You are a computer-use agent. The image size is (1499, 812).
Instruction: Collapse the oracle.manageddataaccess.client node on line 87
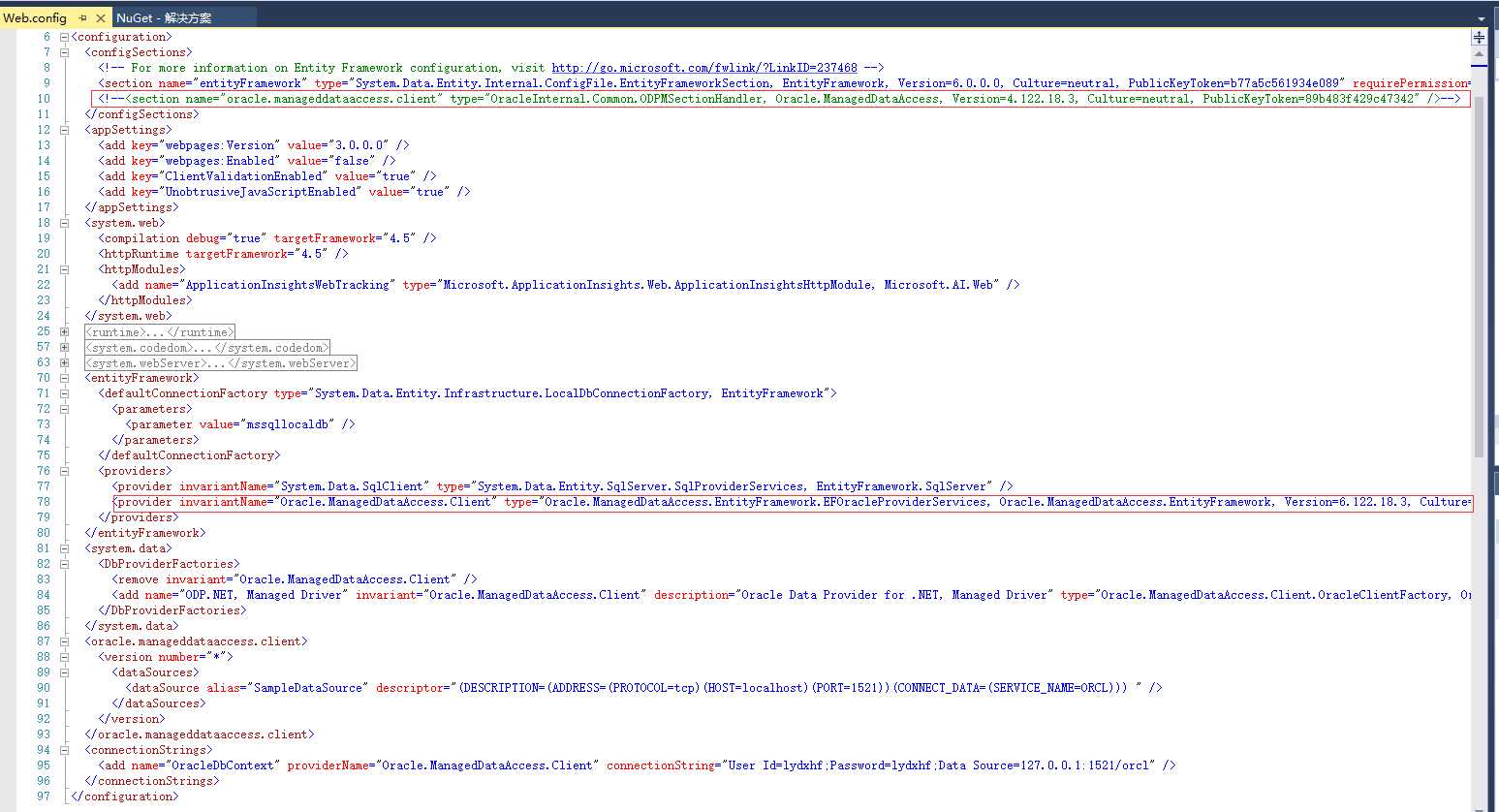click(64, 641)
